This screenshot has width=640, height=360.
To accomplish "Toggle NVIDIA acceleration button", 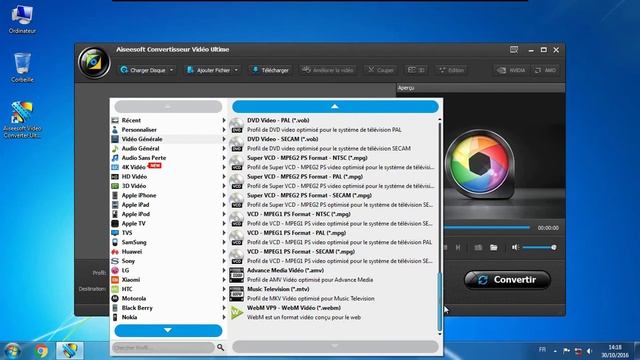I will 510,70.
